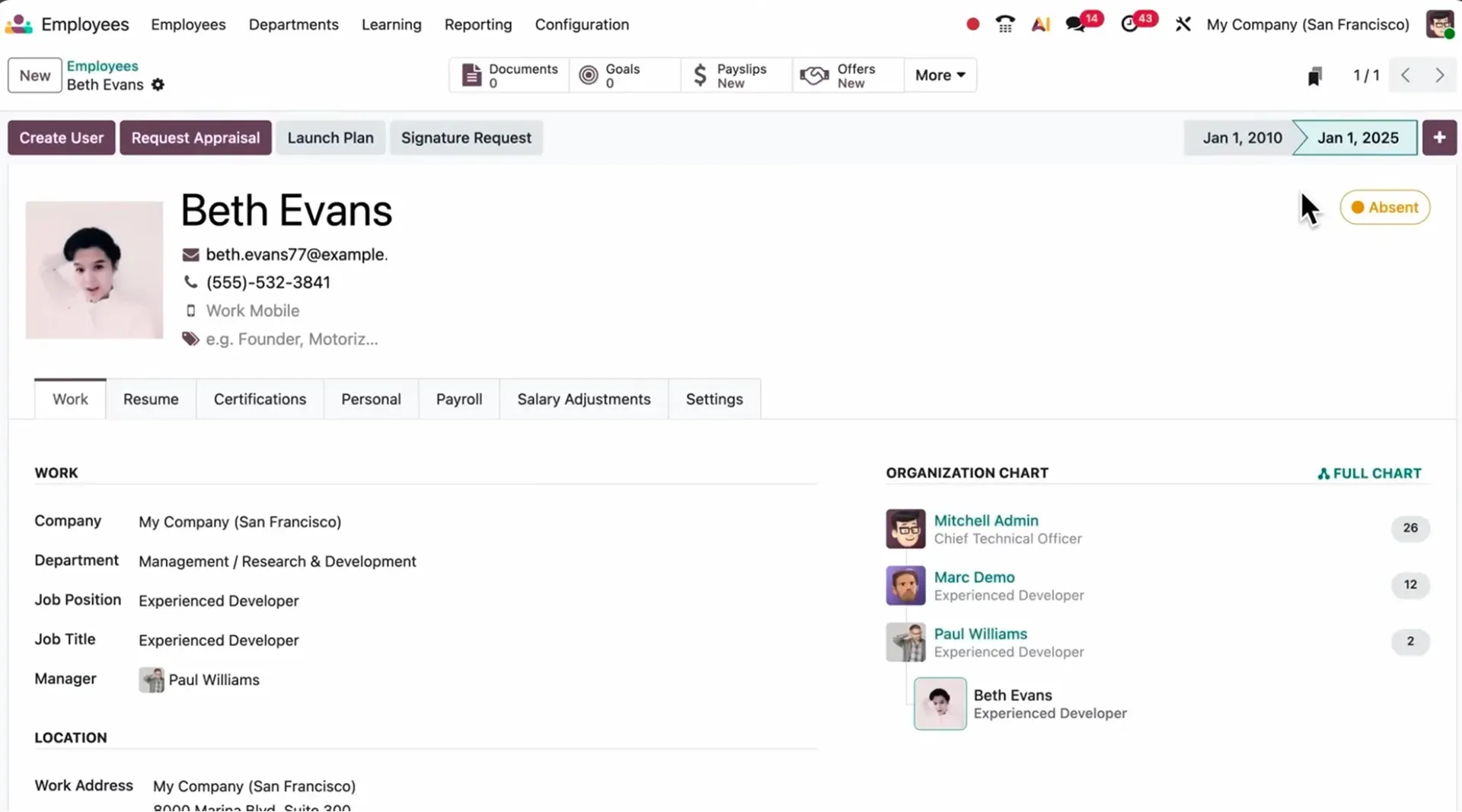
Task: Click the Request Appraisal button
Action: tap(196, 138)
